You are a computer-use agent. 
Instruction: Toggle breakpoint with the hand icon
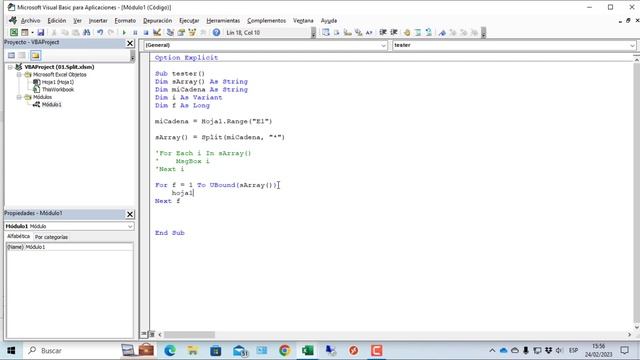click(x=407, y=32)
